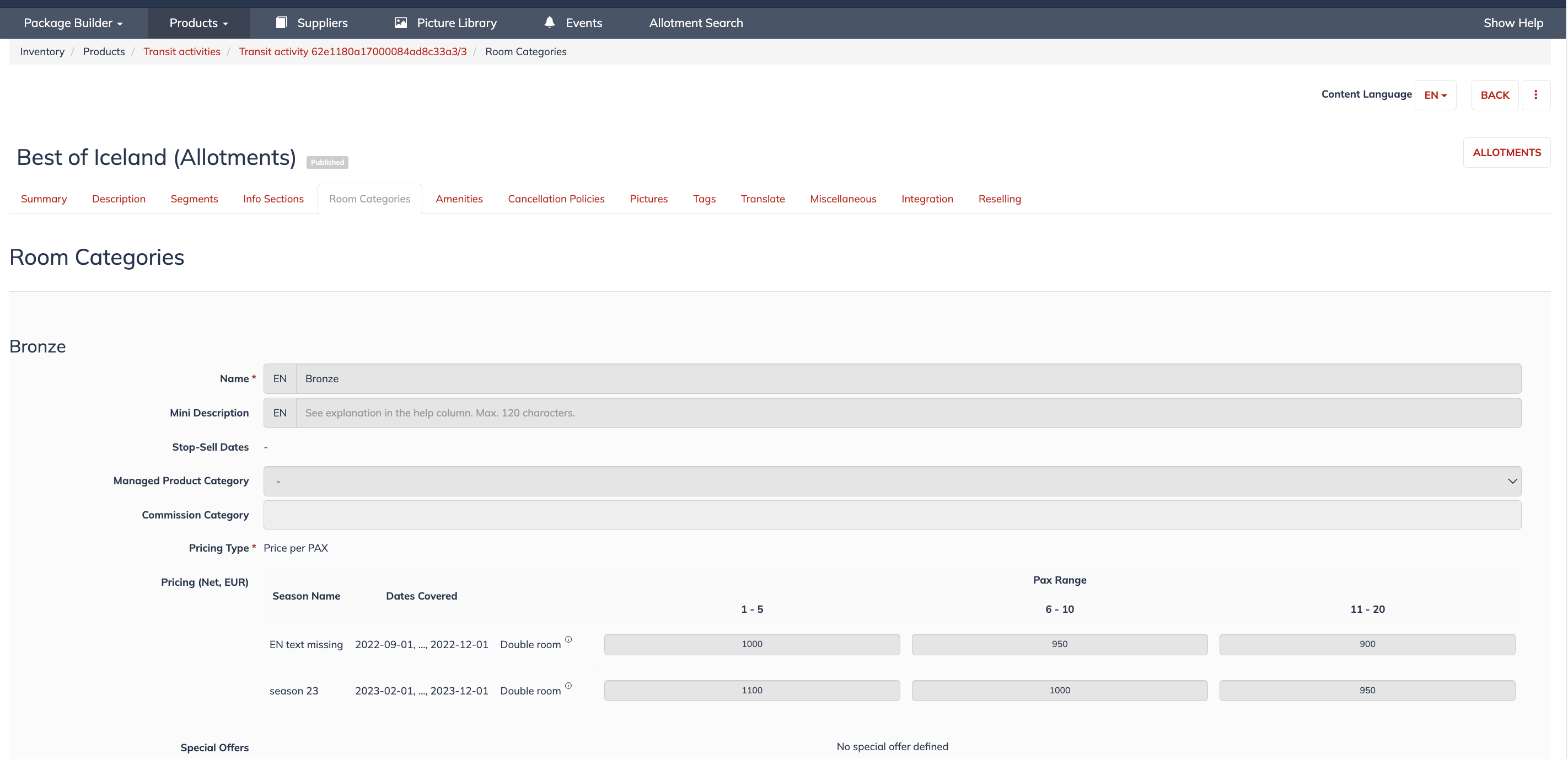Viewport: 1568px width, 759px height.
Task: Open the Reselling tab
Action: click(1000, 199)
